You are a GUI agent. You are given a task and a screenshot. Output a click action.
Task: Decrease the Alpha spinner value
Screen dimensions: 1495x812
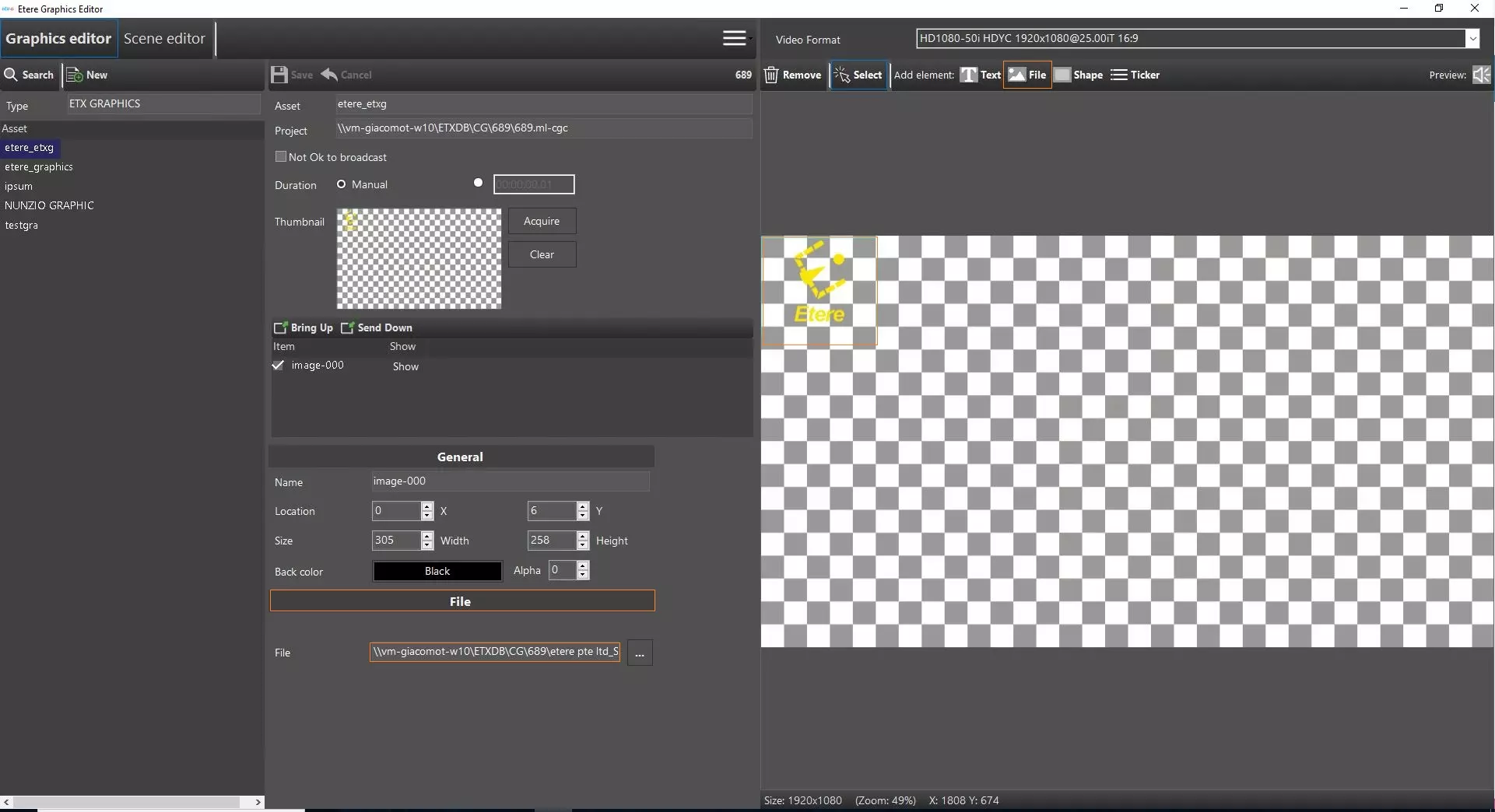pos(583,575)
